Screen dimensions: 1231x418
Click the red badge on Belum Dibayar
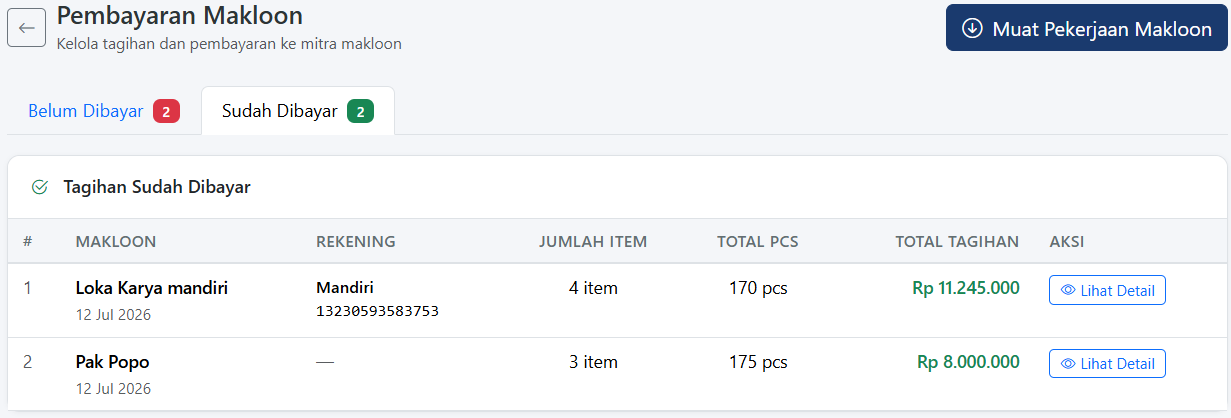[166, 111]
